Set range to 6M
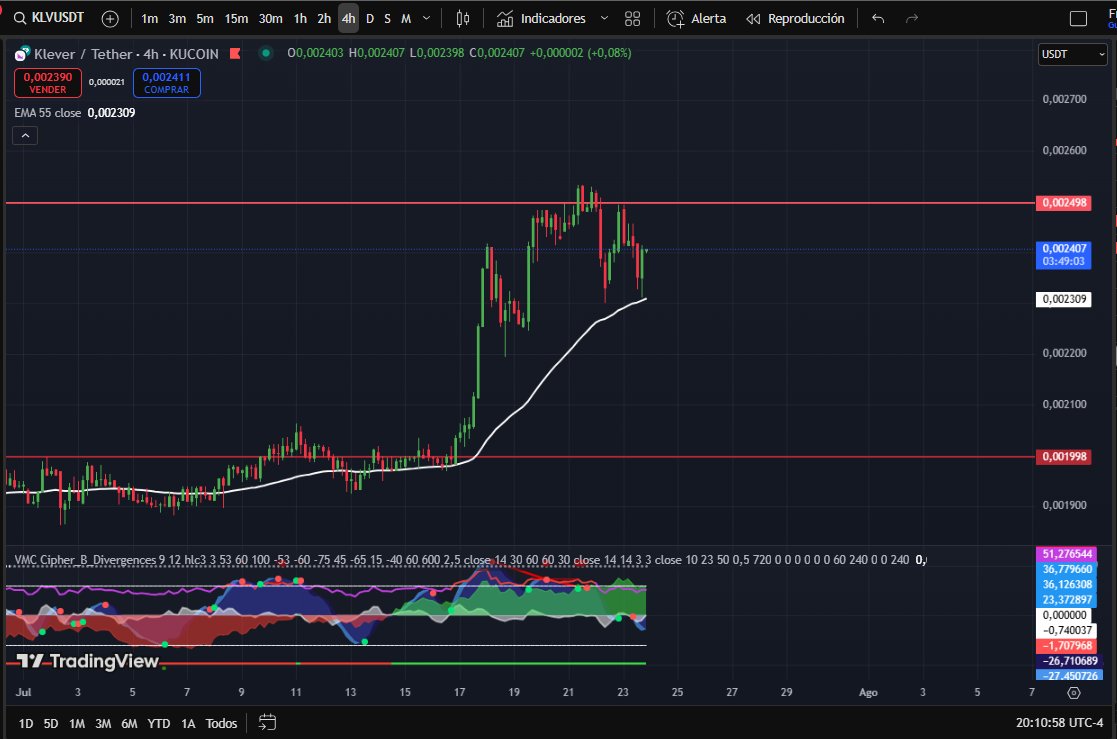 129,723
